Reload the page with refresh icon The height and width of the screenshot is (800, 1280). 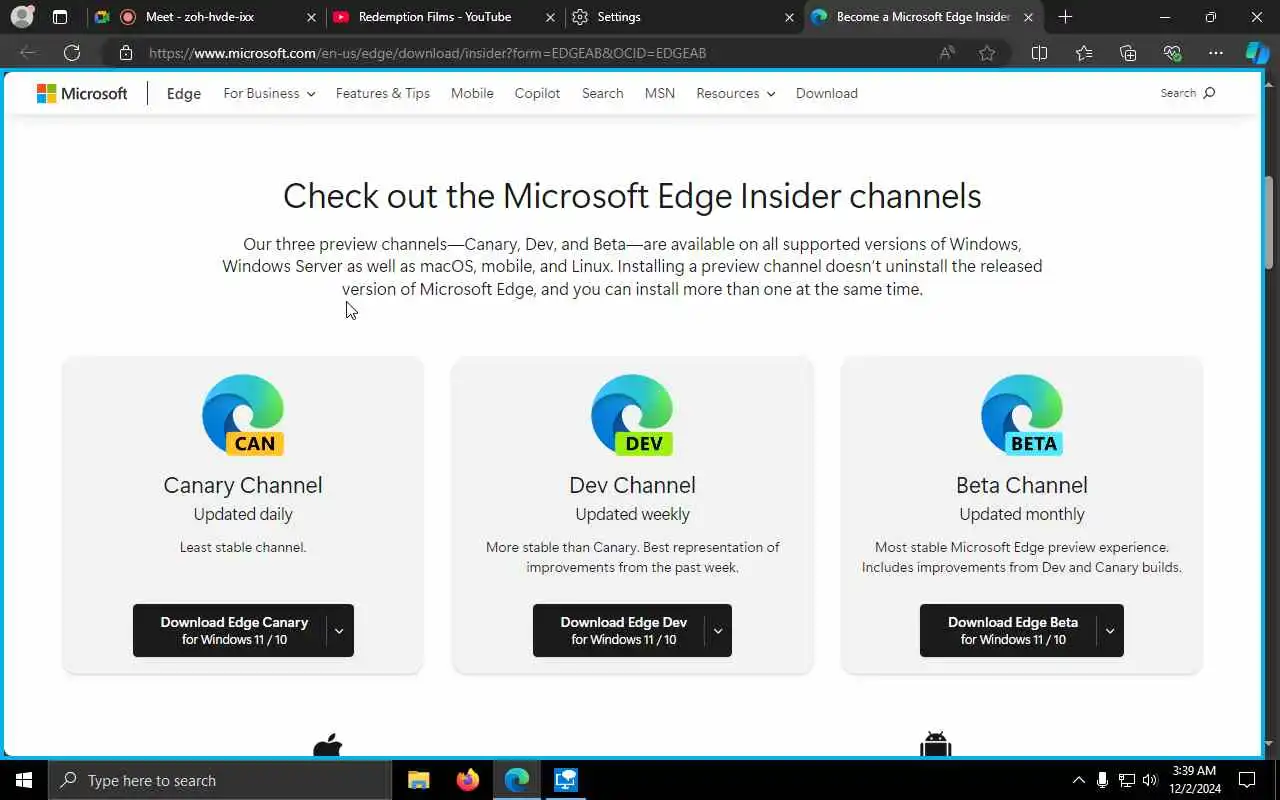pos(72,53)
